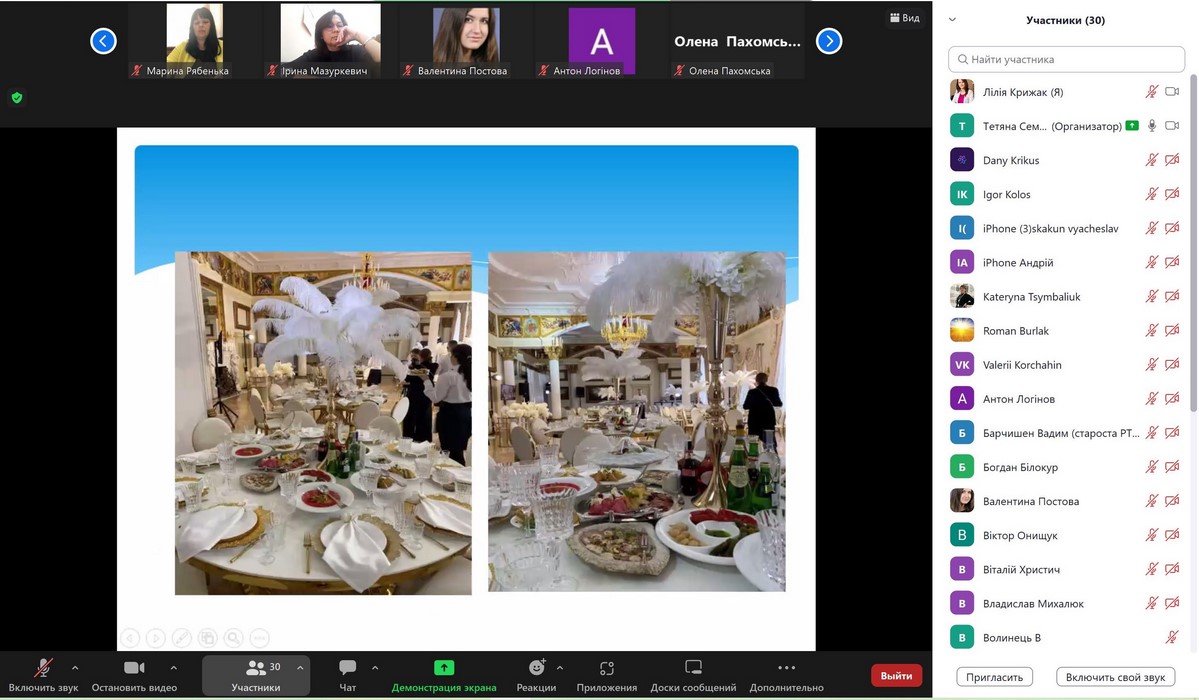Open the Реакции reactions menu
1199x700 pixels.
pos(537,668)
